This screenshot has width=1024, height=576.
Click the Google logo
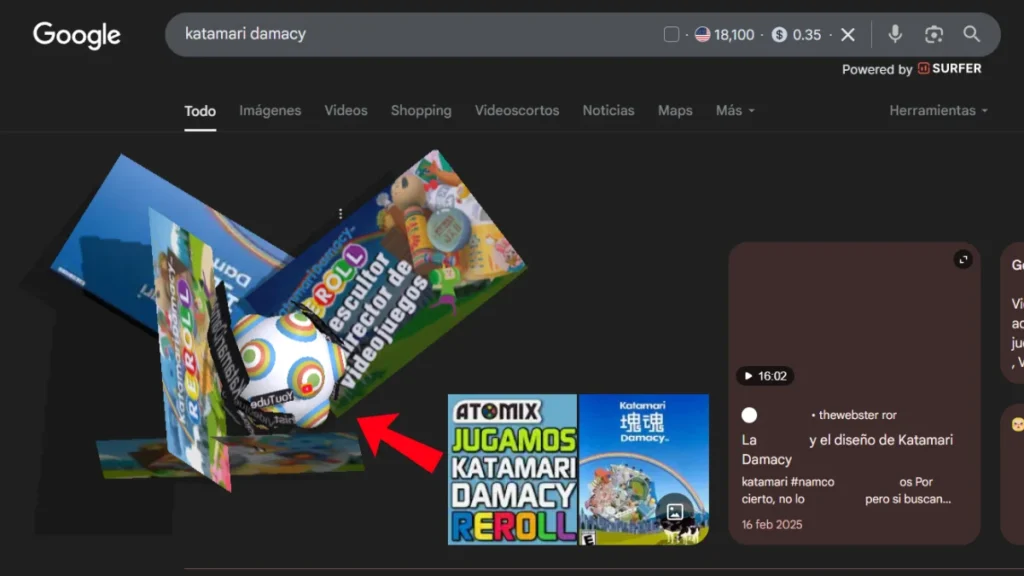pos(76,35)
